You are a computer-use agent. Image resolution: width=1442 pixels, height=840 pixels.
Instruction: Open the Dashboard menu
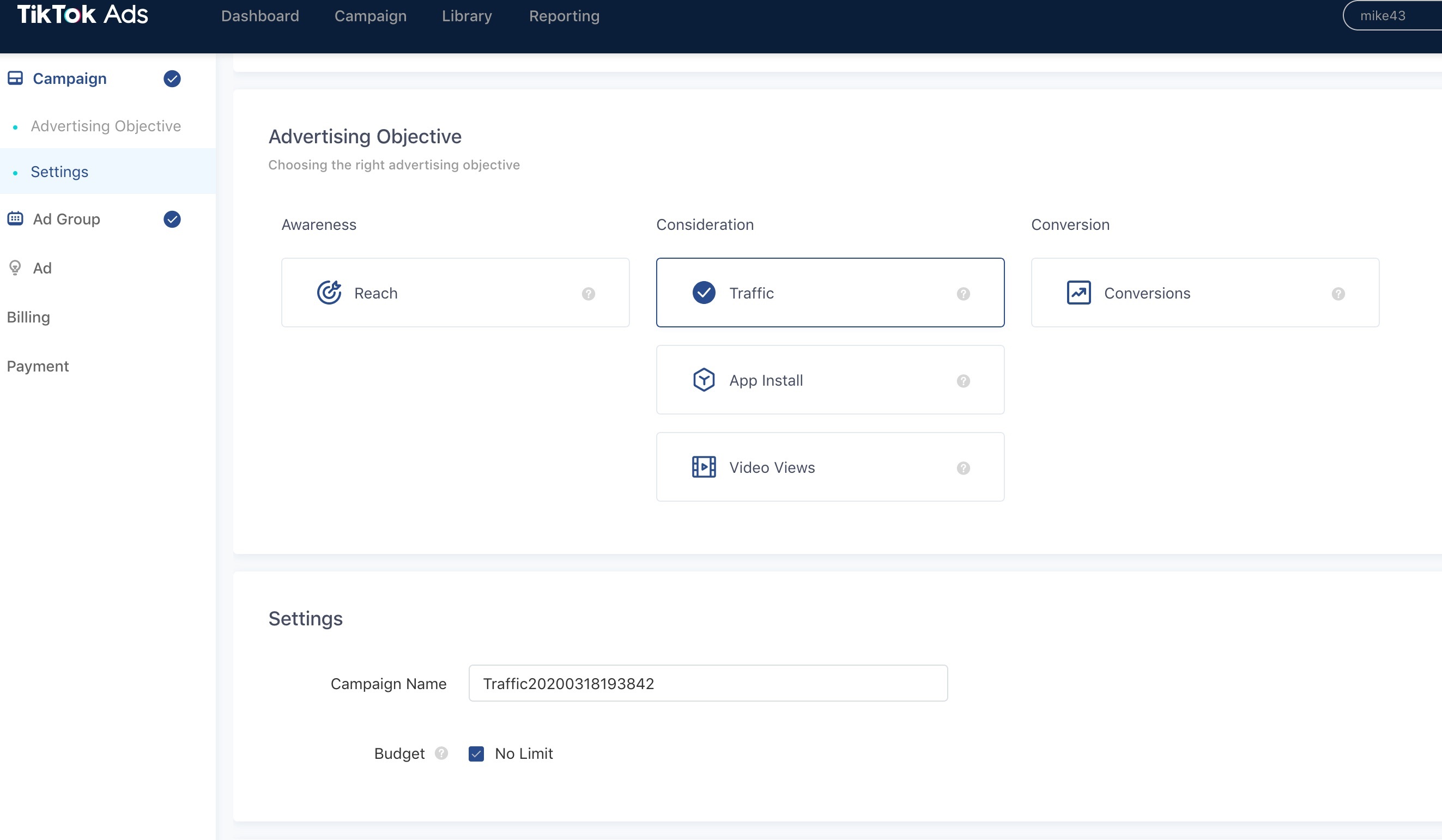[x=260, y=16]
